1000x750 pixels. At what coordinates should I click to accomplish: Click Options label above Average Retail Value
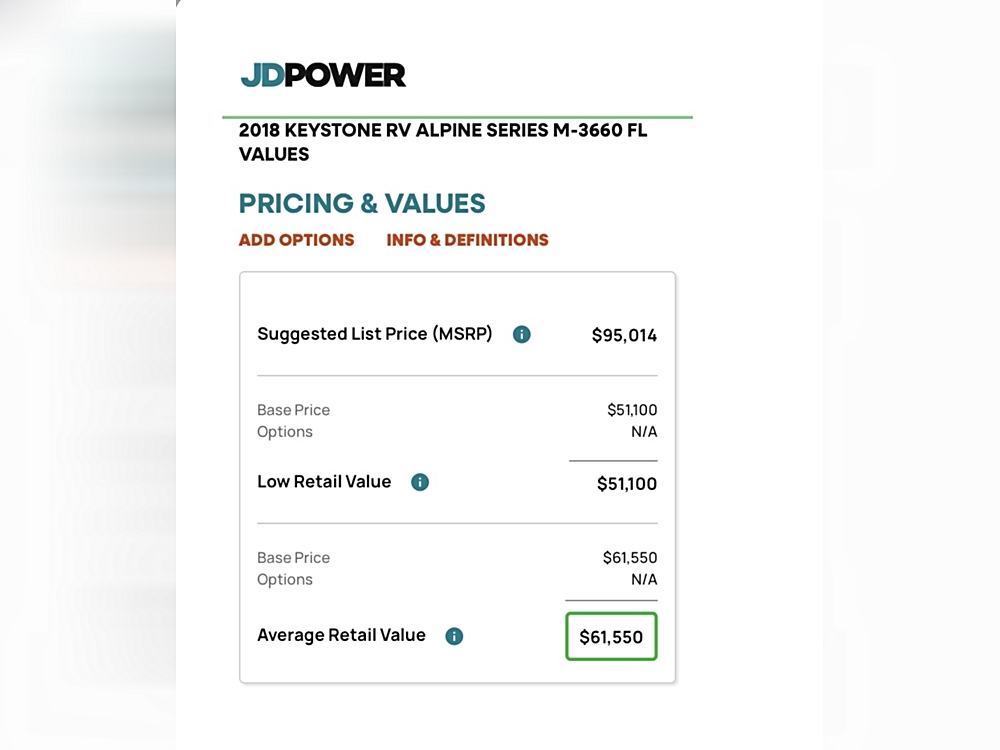tap(285, 580)
